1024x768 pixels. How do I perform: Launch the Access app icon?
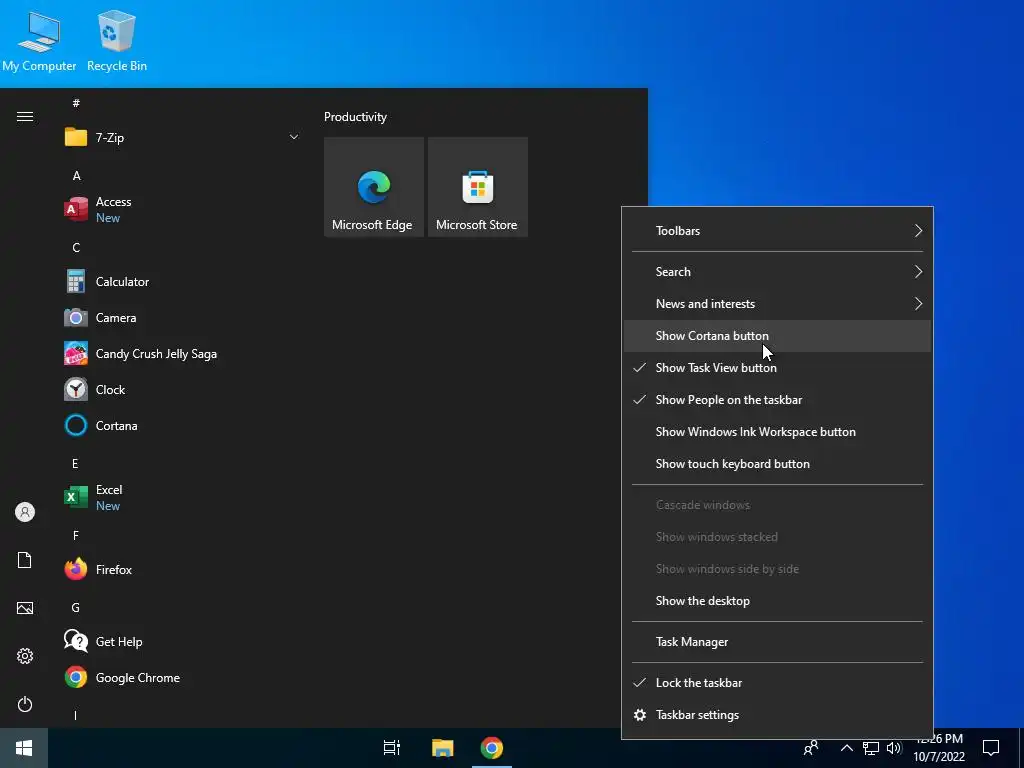[76, 209]
